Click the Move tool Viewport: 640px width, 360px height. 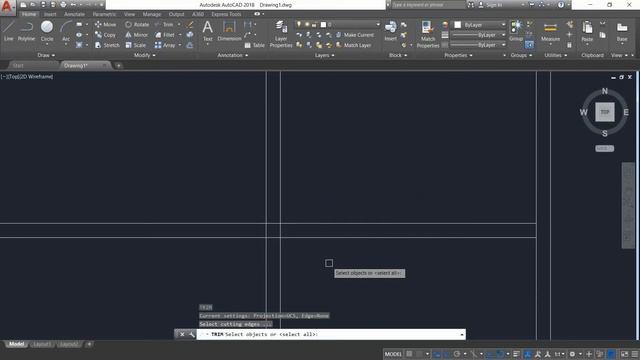click(x=105, y=24)
